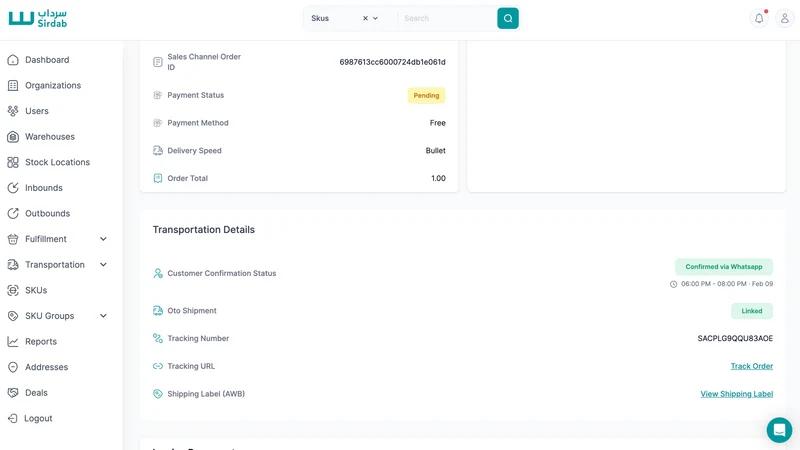Click the Customer Confirmation Status icon
This screenshot has width=800, height=450.
pos(158,273)
